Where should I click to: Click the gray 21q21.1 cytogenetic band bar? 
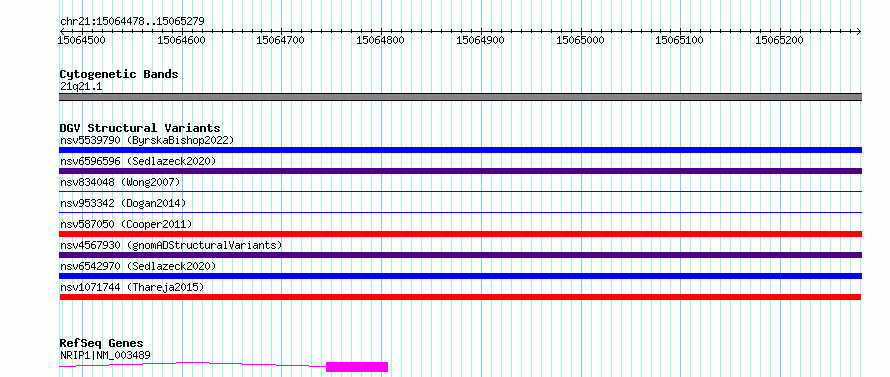(x=460, y=97)
